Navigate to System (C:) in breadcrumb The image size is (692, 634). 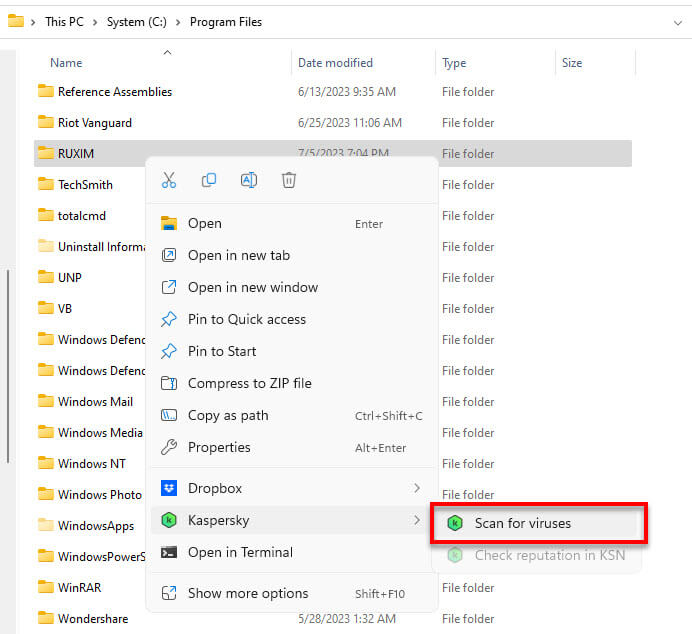point(139,21)
